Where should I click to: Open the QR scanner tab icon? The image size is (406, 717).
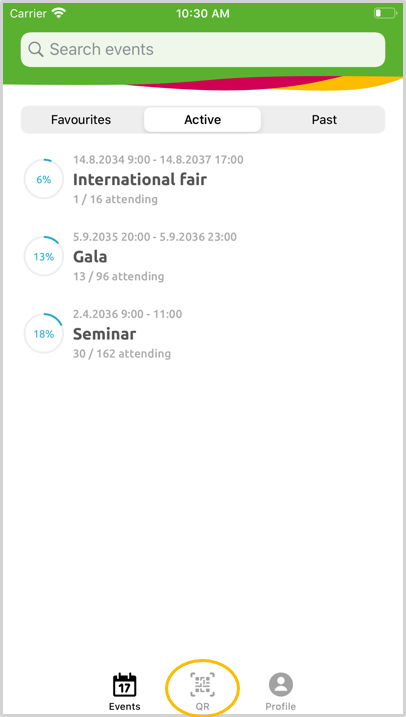203,685
